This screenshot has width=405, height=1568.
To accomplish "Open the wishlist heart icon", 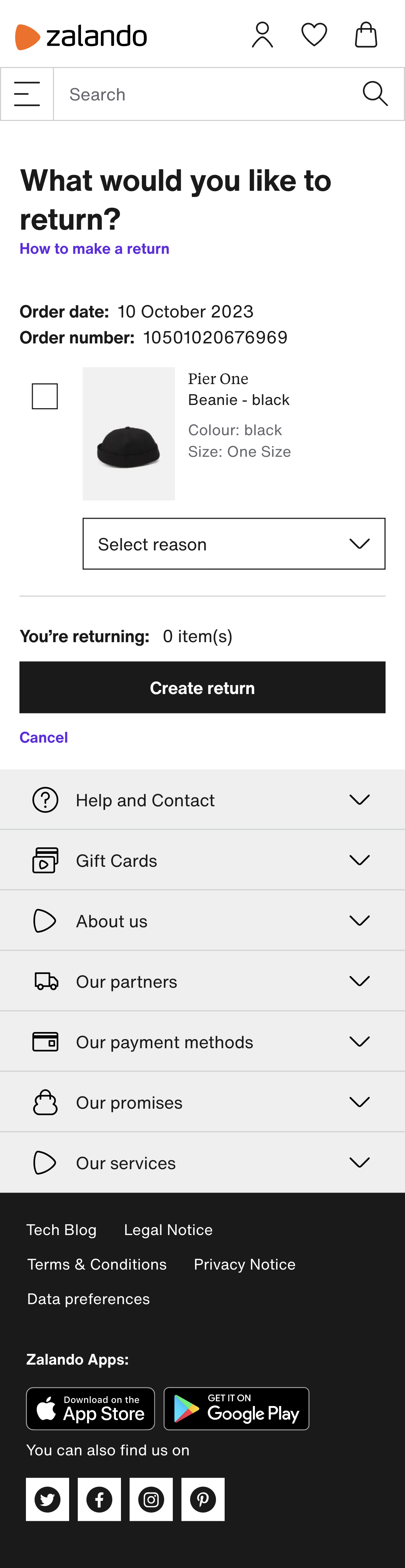I will click(x=313, y=35).
